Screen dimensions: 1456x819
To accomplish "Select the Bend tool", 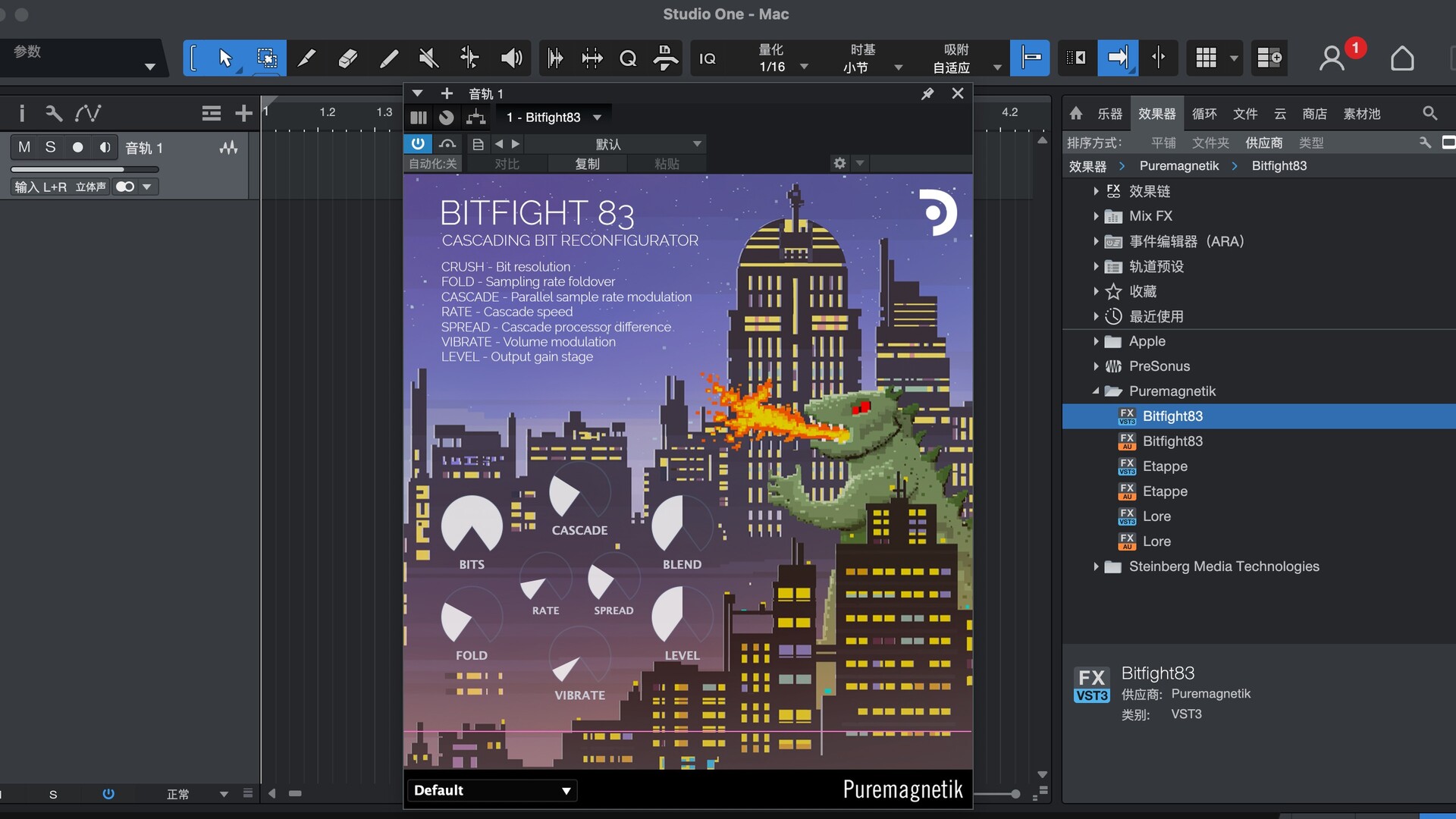I will [x=469, y=58].
